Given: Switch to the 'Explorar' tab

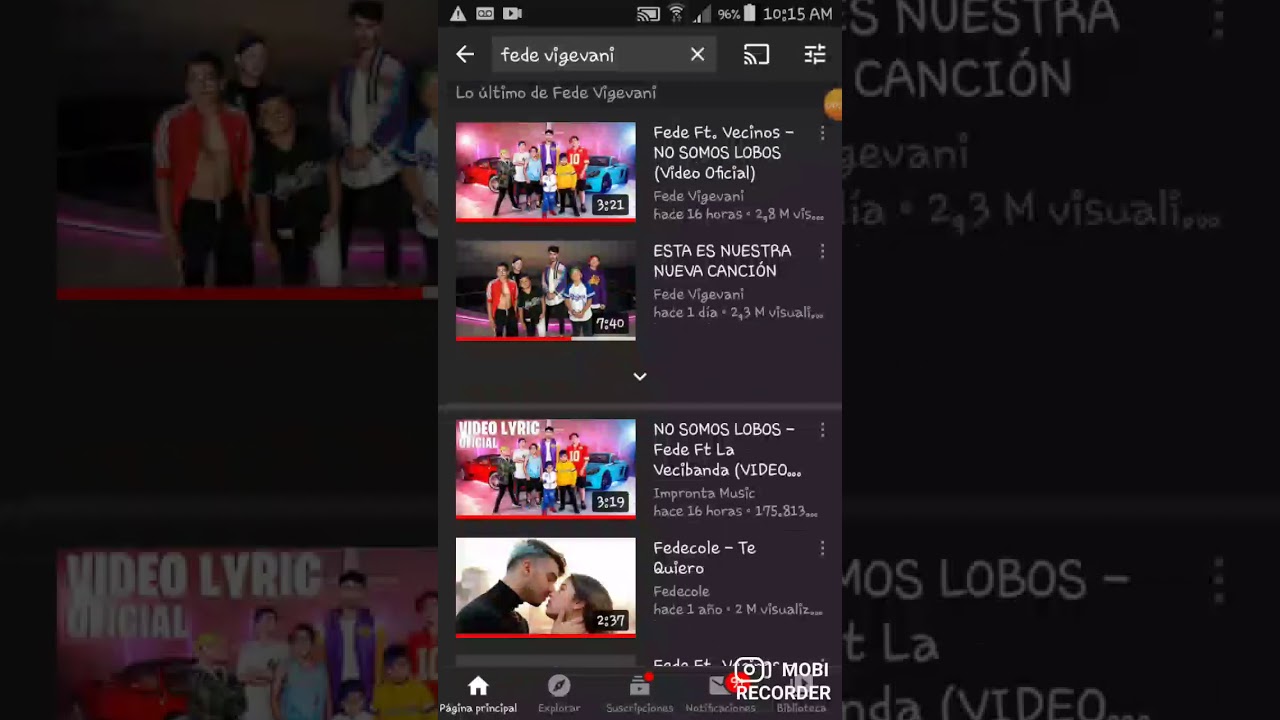Looking at the screenshot, I should click(559, 694).
